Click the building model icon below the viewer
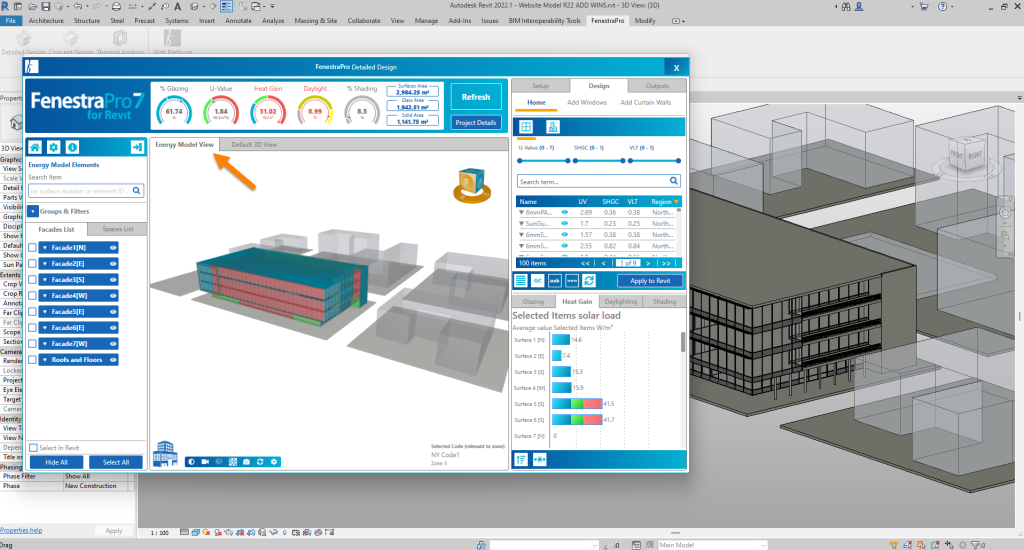This screenshot has width=1024, height=550. (x=165, y=453)
